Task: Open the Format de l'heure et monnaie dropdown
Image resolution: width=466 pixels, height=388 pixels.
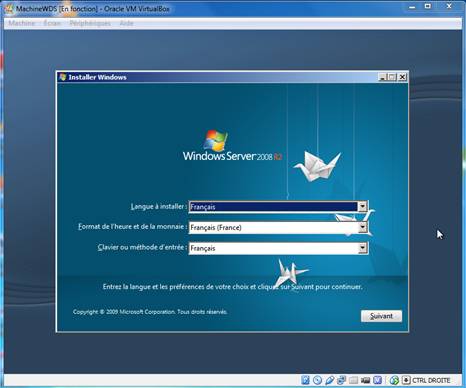Action: (363, 227)
